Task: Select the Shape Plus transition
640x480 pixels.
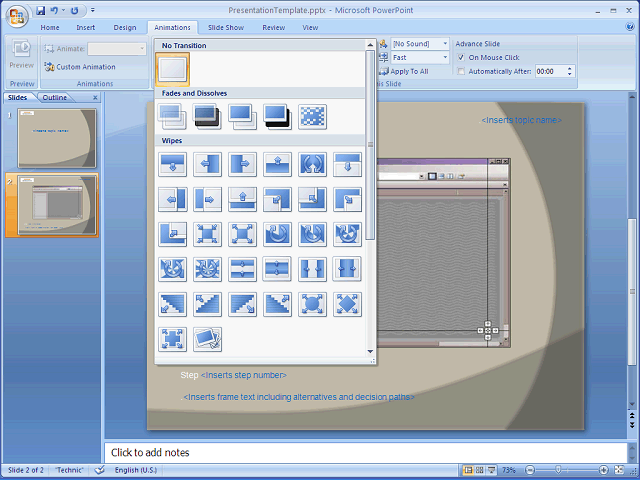Action: 172,339
